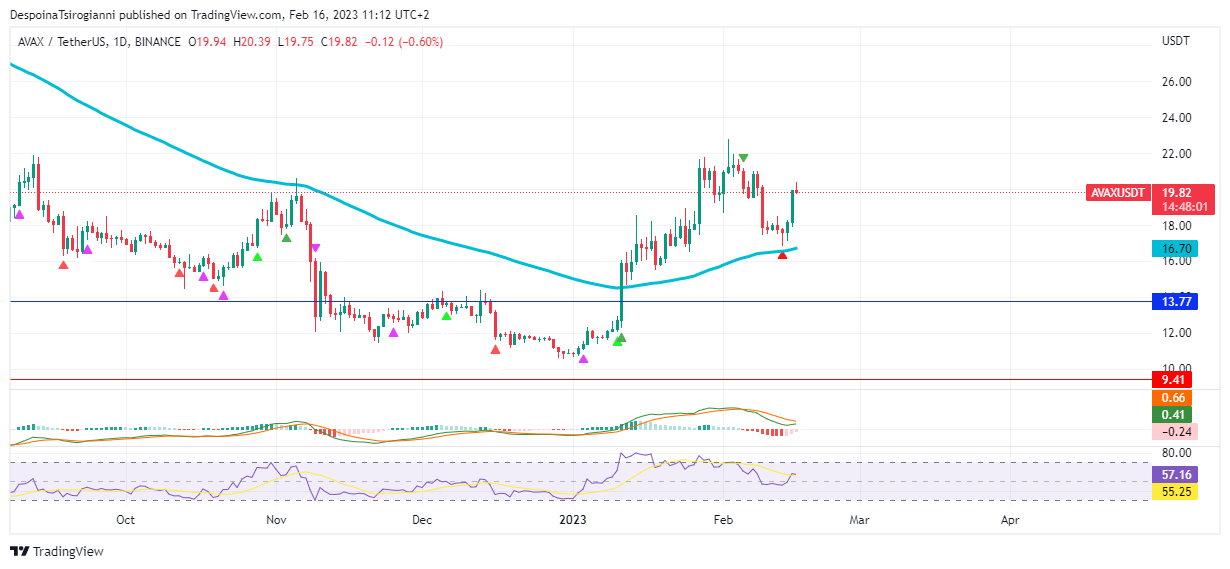Click the TradingView logo in the bottom corner
Viewport: 1230px width, 569px height.
57,551
